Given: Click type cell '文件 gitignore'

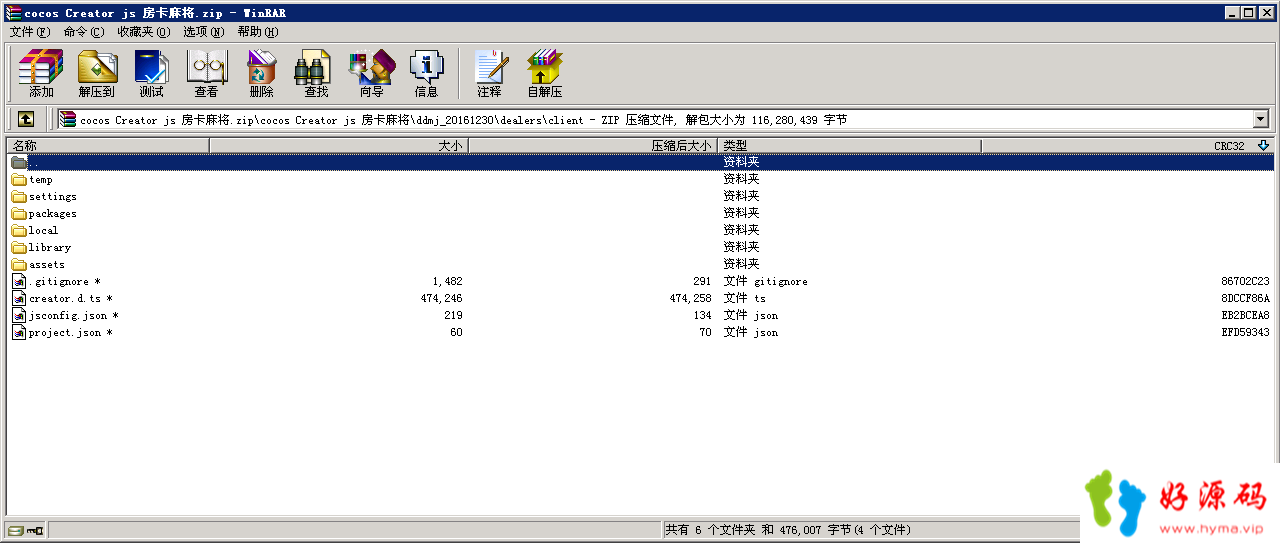Looking at the screenshot, I should point(765,282).
